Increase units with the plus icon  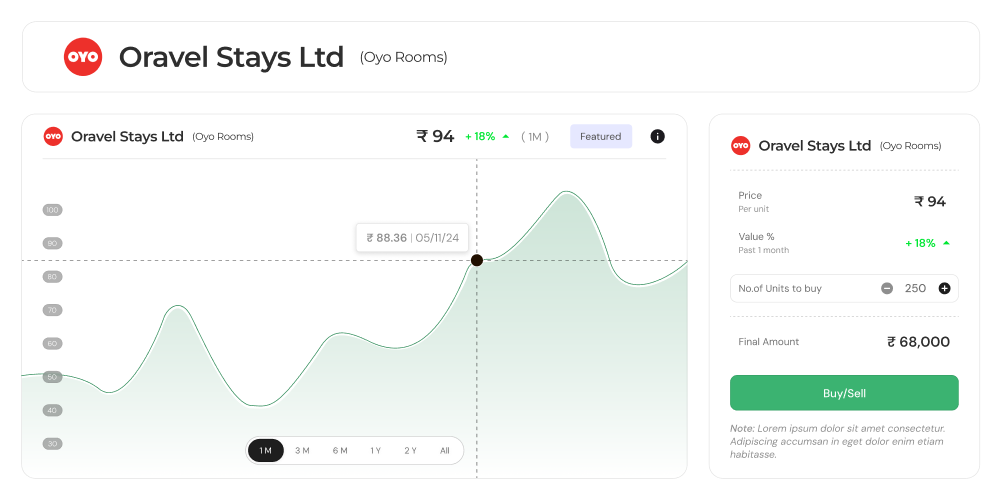click(x=944, y=288)
